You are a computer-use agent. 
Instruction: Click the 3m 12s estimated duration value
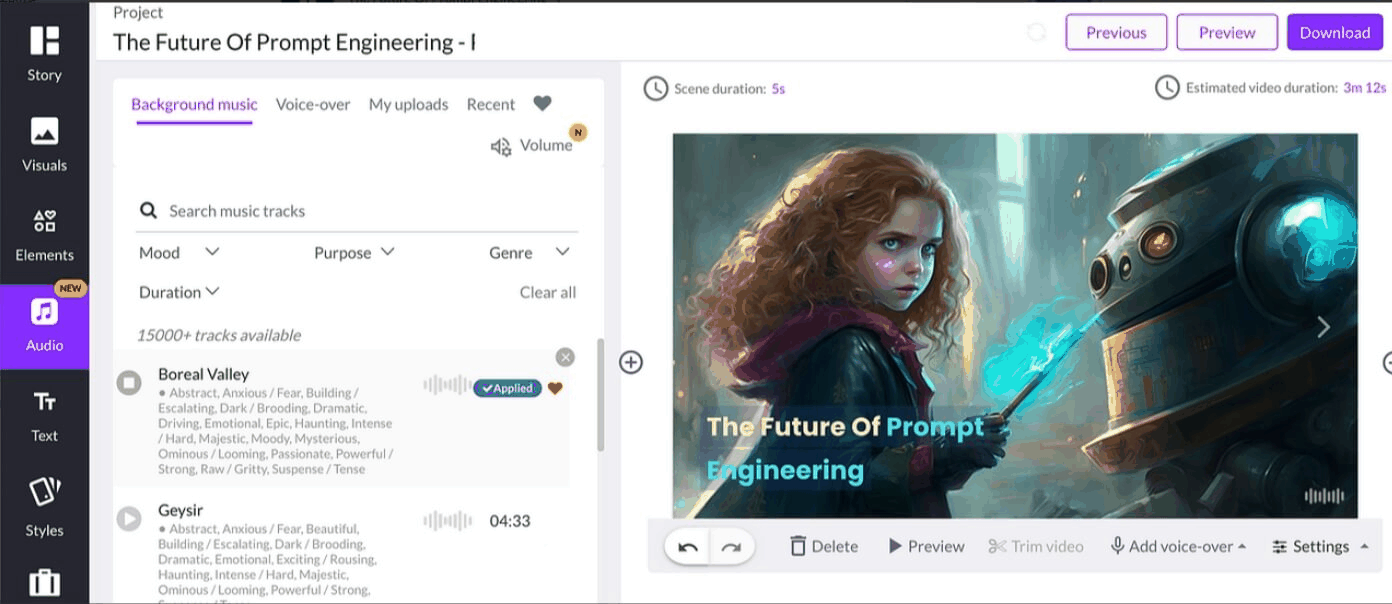pos(1364,87)
